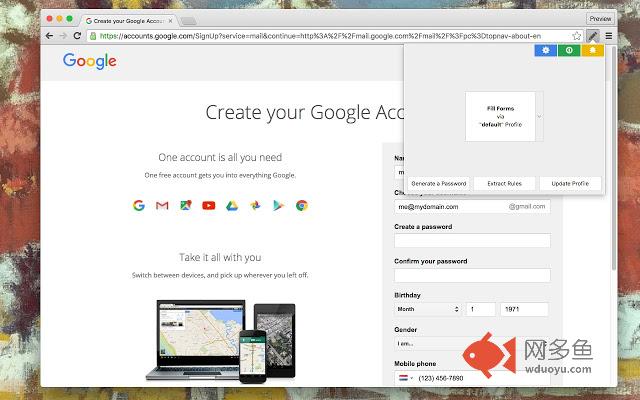Click the Generate a Password button
This screenshot has width=640, height=400.
click(x=439, y=184)
